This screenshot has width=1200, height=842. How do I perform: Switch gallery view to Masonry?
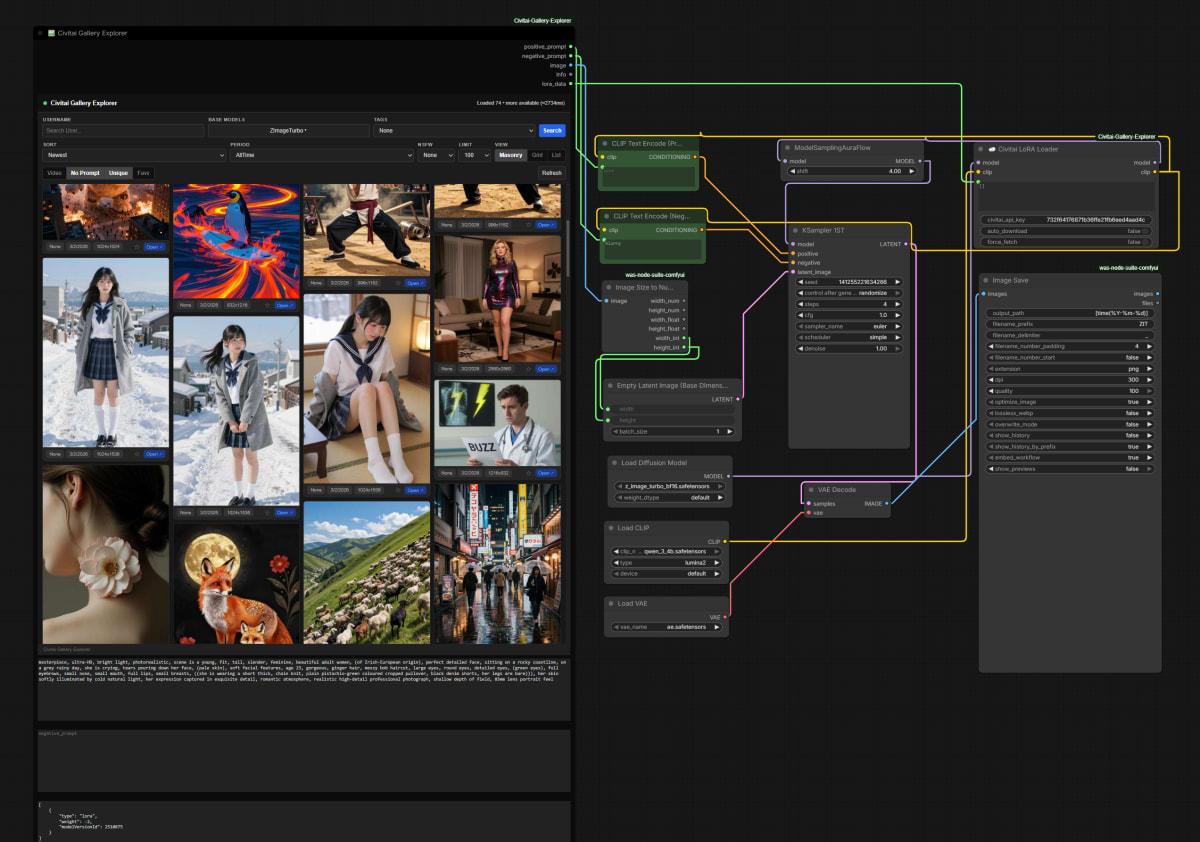click(x=510, y=155)
